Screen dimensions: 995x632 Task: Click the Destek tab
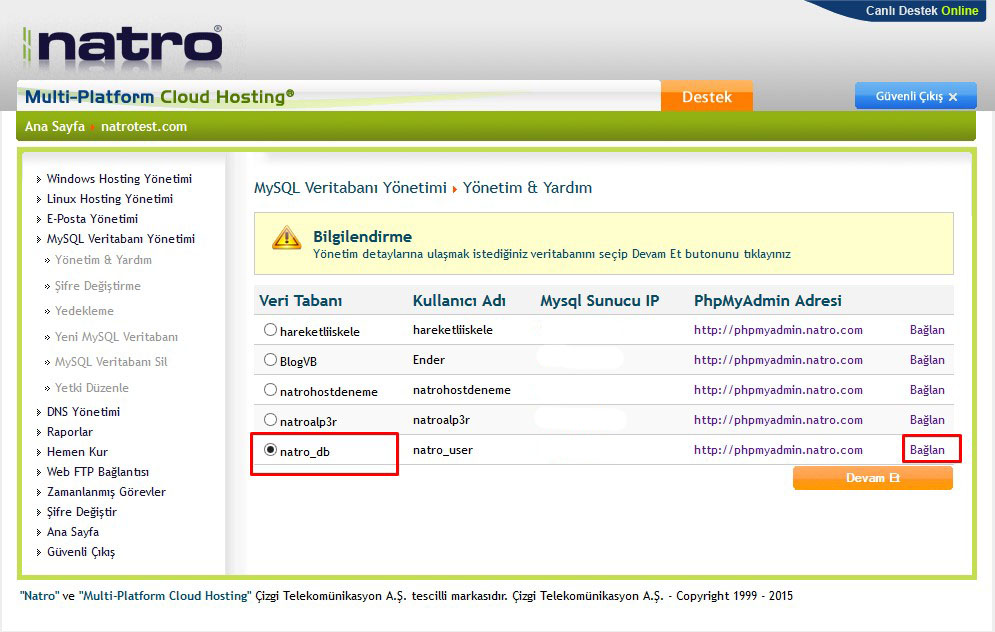click(707, 96)
